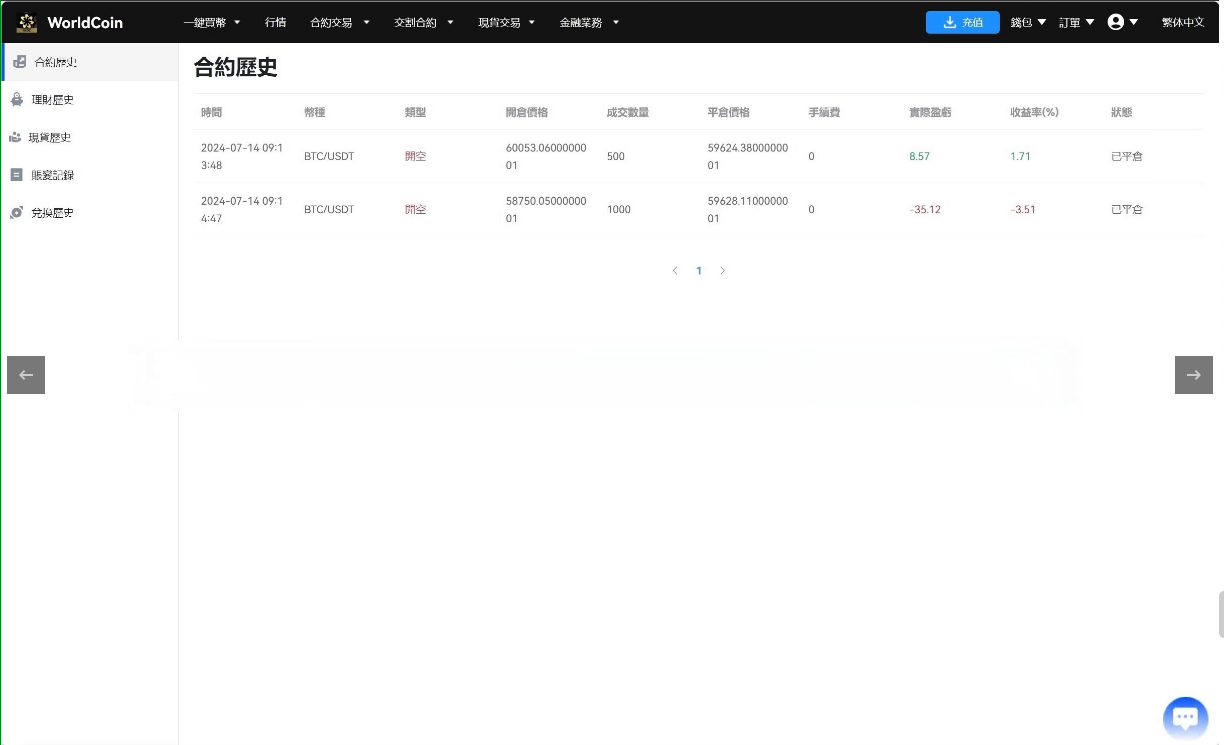This screenshot has width=1224, height=745.
Task: Select the 金融業務 menu
Action: coord(581,22)
